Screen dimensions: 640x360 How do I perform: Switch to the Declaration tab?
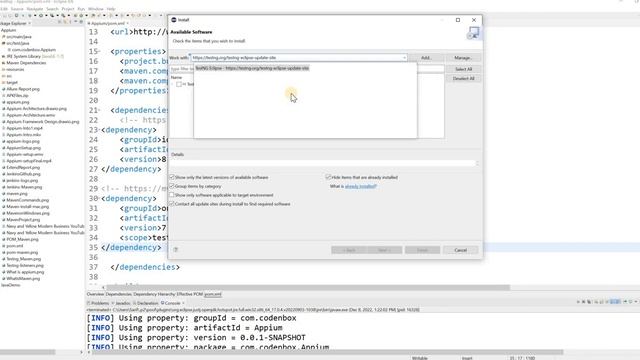pos(146,303)
